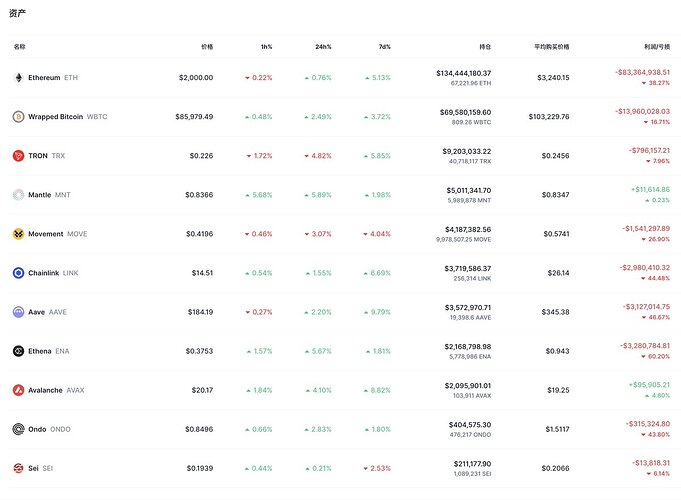The width and height of the screenshot is (681, 500).
Task: Open the Avalanche AVAX asset name link
Action: [56, 391]
